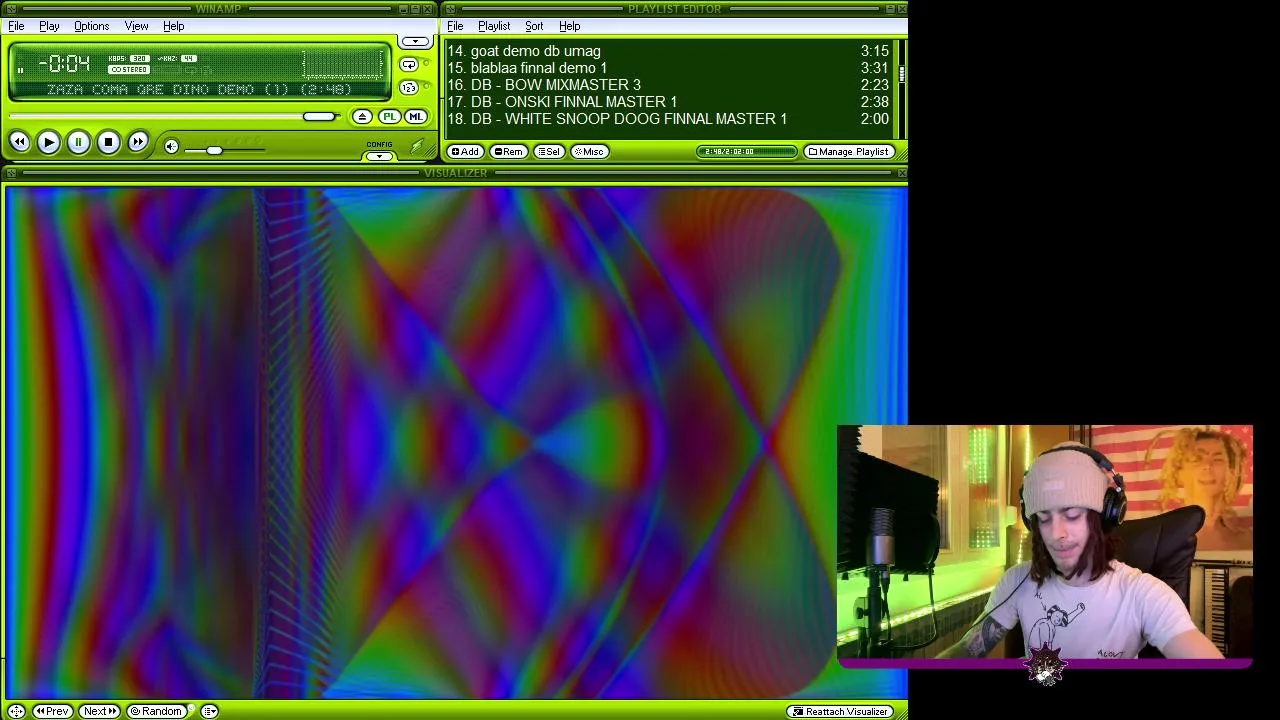Click Reattach Visualizer button

tap(841, 712)
